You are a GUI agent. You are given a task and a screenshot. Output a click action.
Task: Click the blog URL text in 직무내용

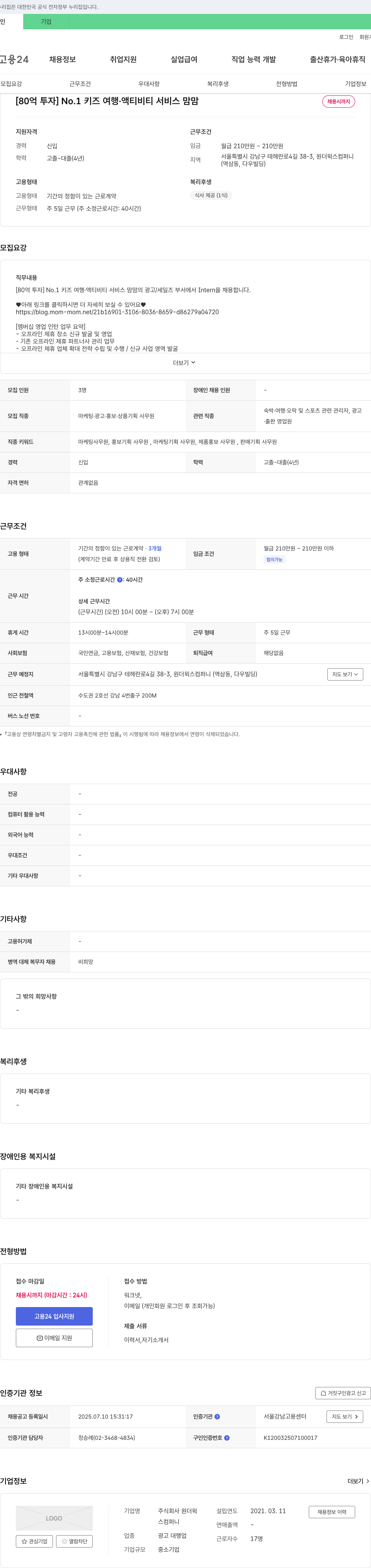pos(117,312)
